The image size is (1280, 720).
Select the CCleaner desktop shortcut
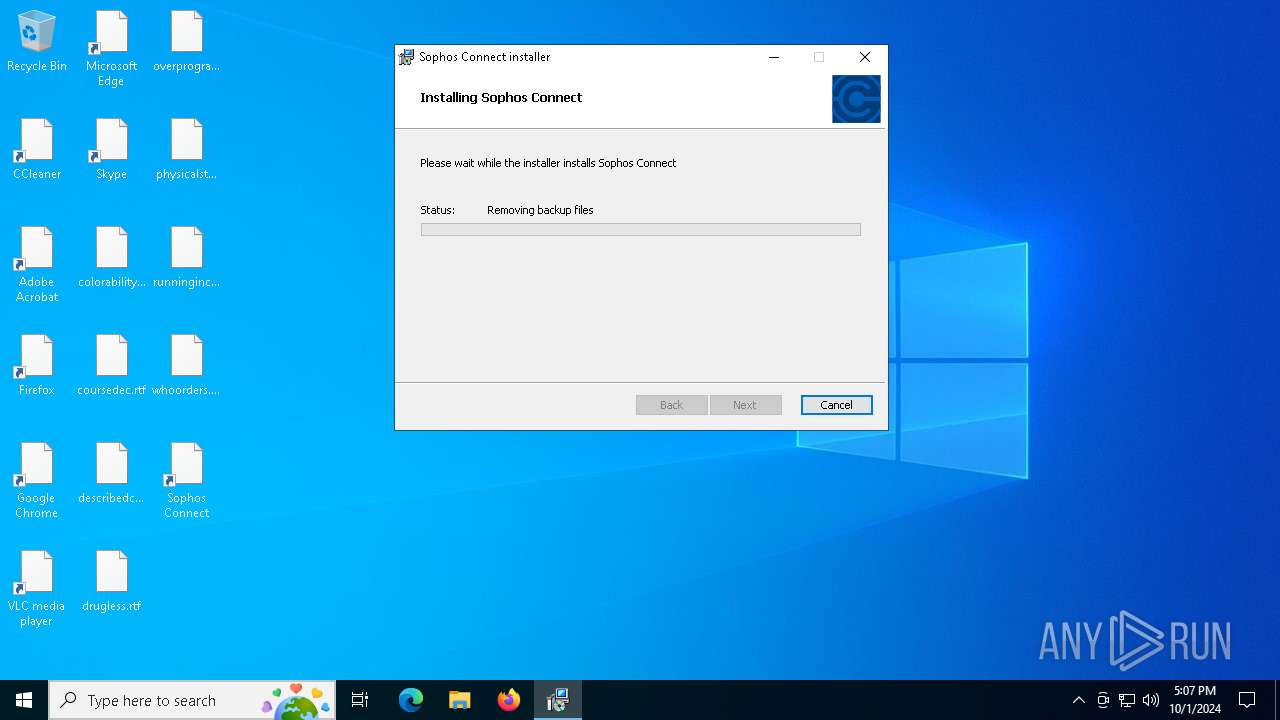(37, 150)
